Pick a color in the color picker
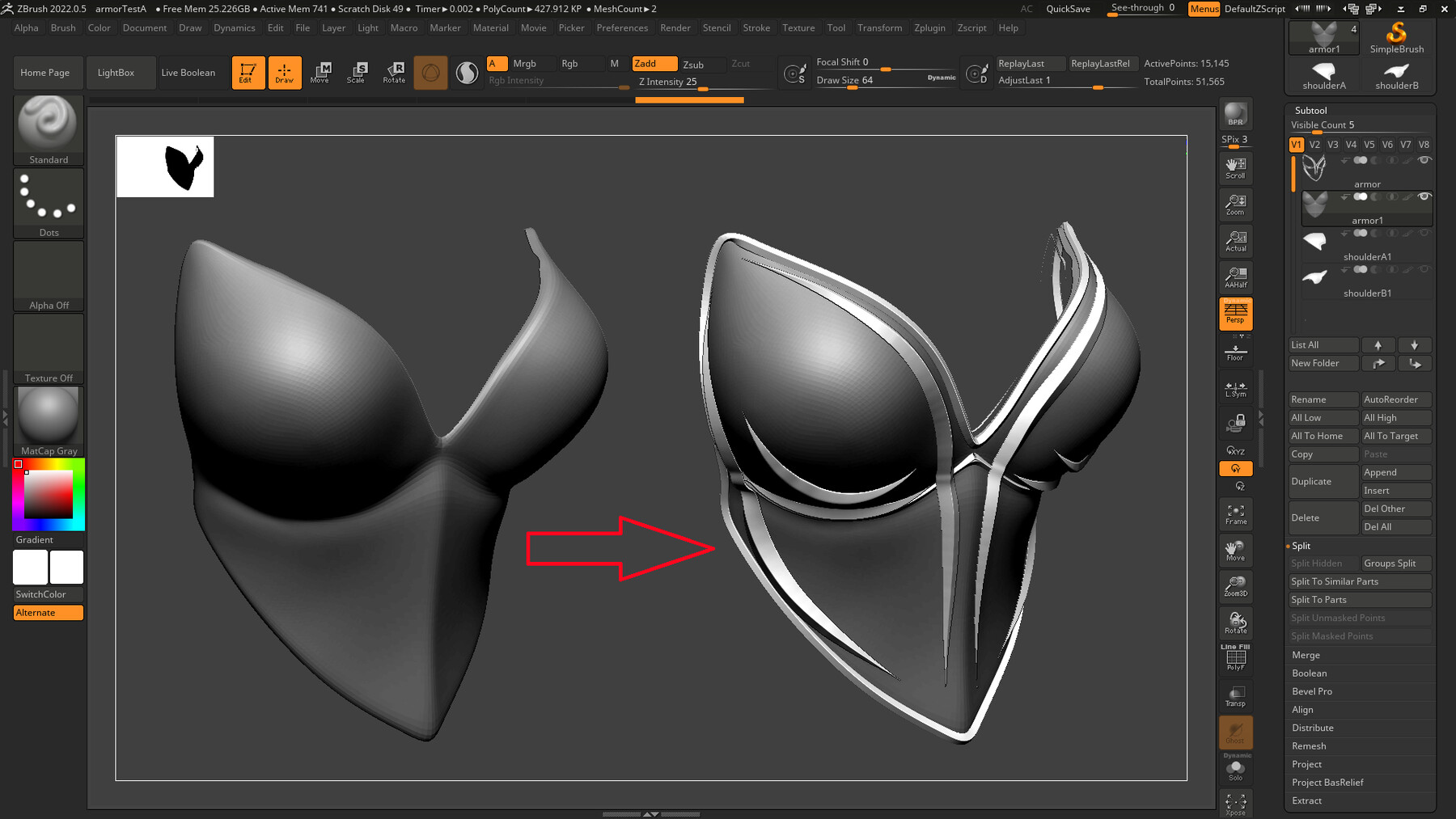Viewport: 1456px width, 819px height. [x=49, y=494]
